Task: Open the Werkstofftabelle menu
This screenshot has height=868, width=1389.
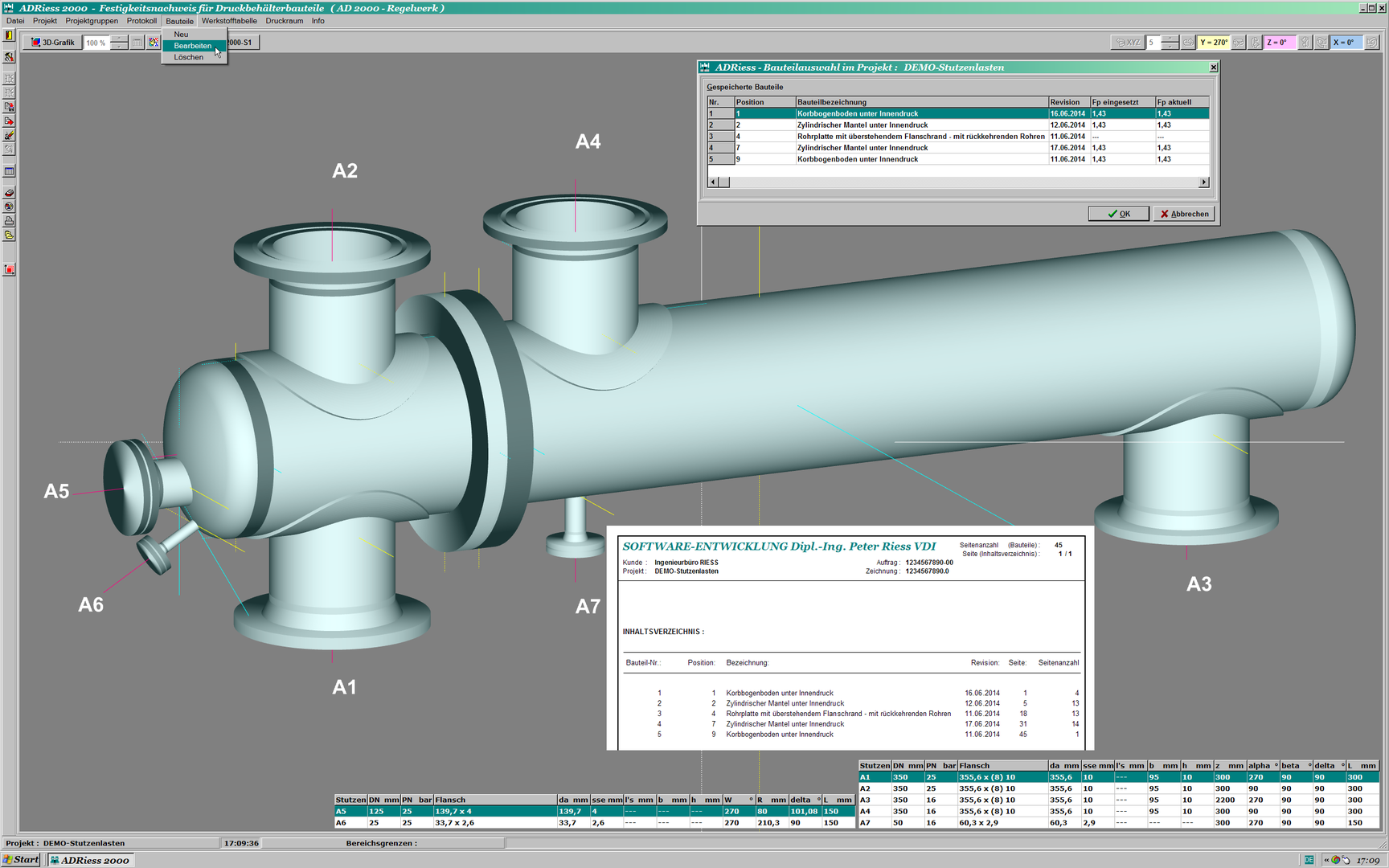Action: tap(229, 21)
